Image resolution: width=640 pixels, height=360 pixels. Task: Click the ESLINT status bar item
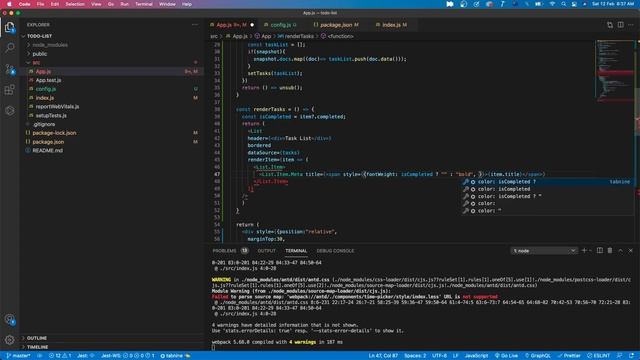[x=598, y=356]
